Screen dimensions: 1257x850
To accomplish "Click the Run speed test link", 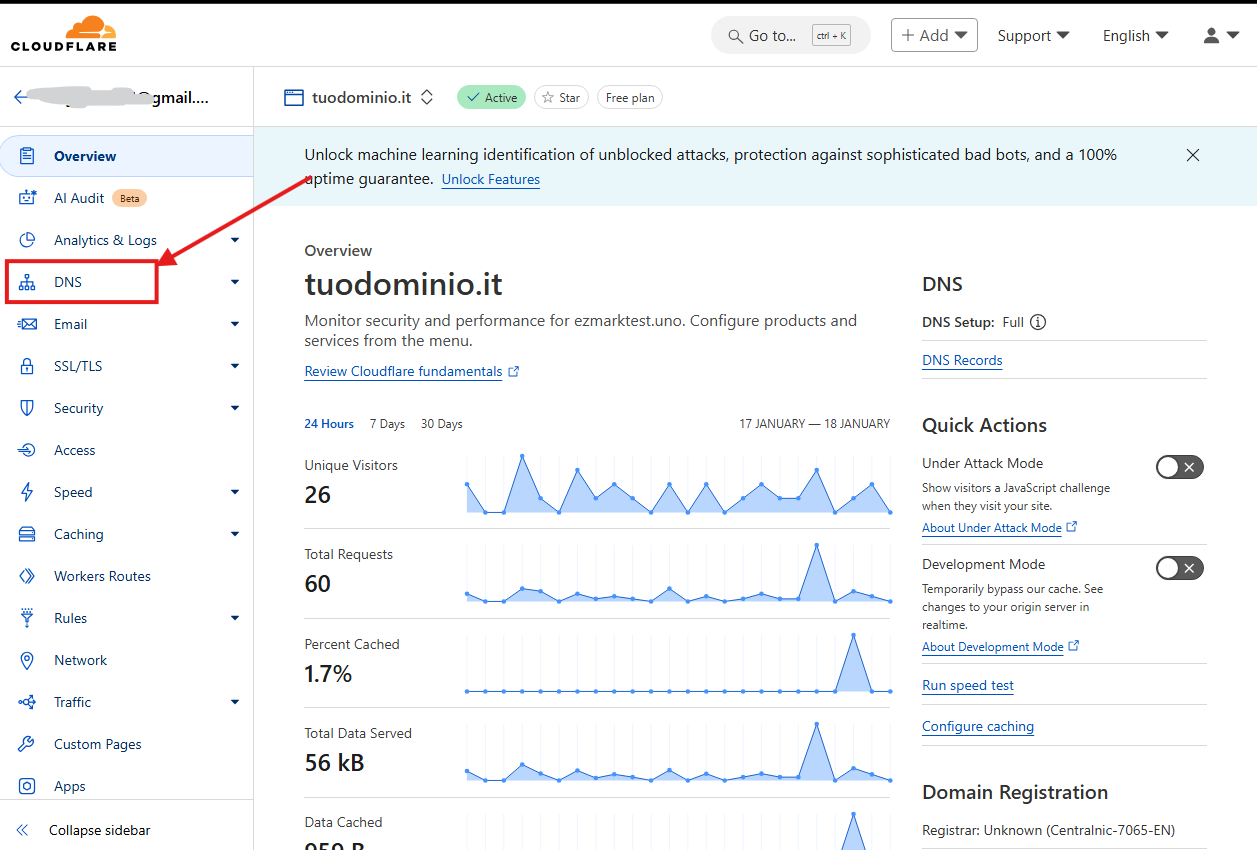I will coord(968,686).
